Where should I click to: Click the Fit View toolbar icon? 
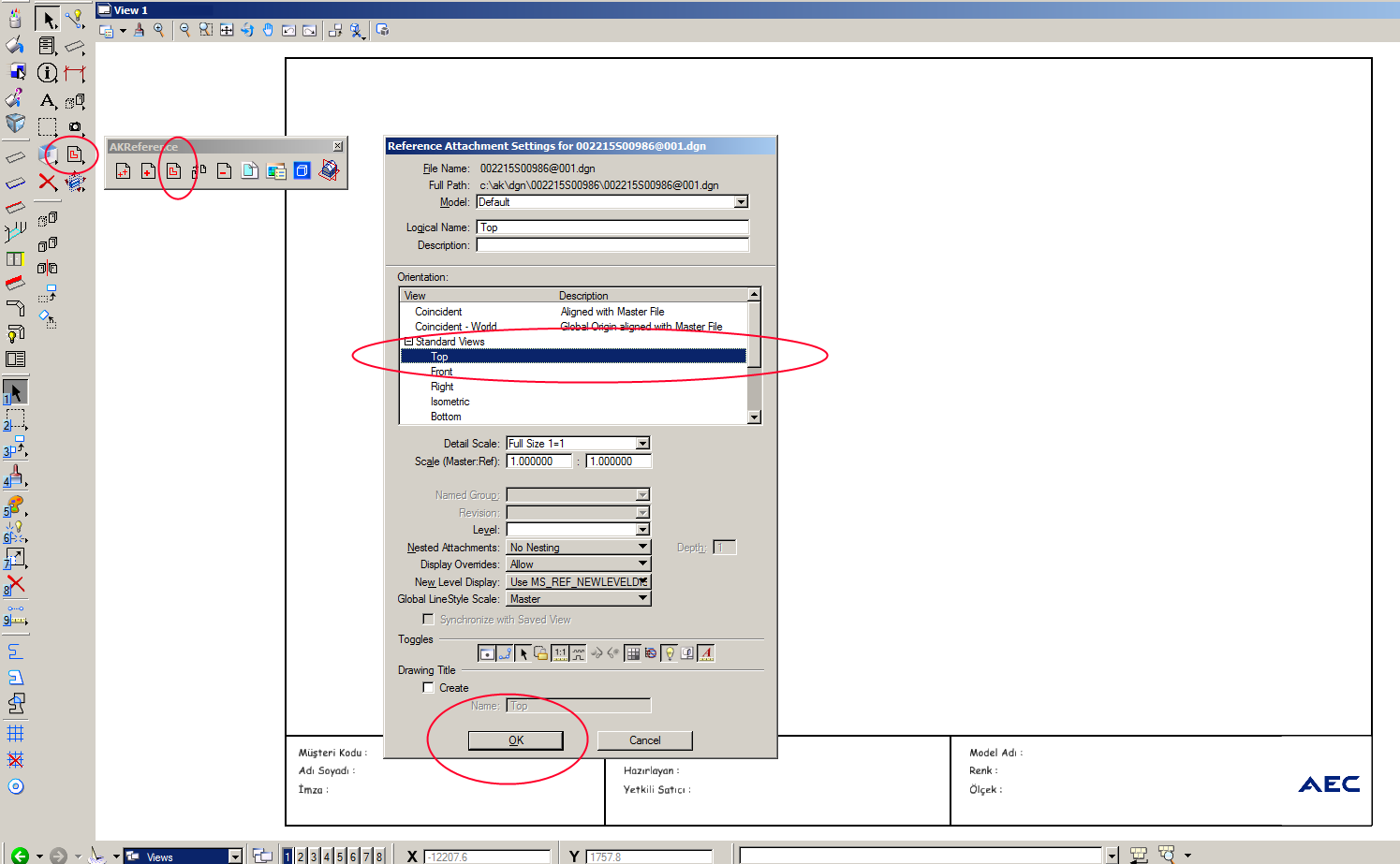click(x=227, y=30)
